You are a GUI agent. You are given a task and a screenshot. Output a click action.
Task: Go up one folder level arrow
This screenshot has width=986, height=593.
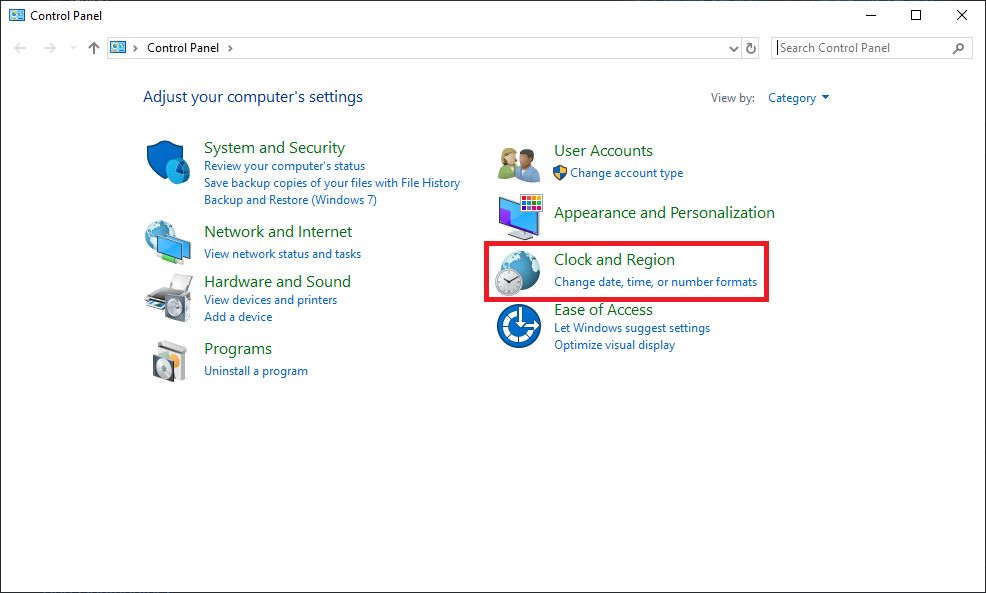point(94,48)
